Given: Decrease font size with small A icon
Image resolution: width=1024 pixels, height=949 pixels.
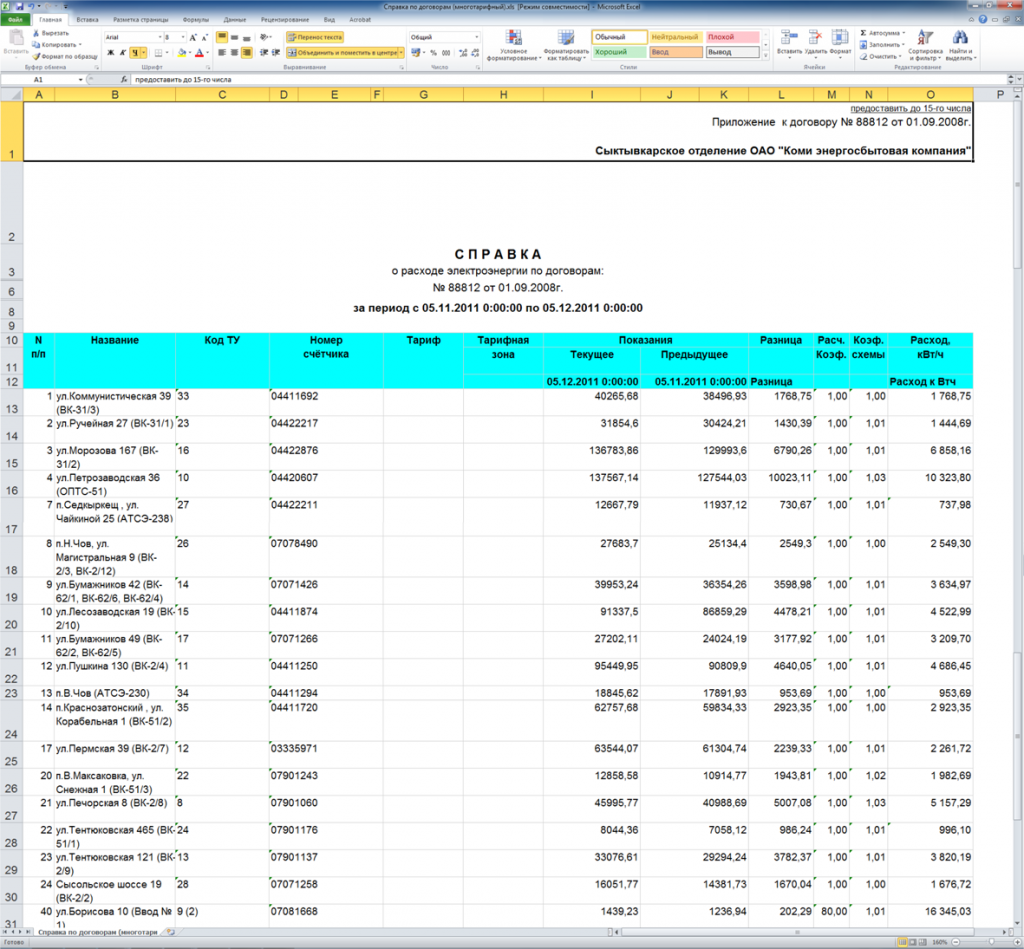Looking at the screenshot, I should [x=204, y=37].
